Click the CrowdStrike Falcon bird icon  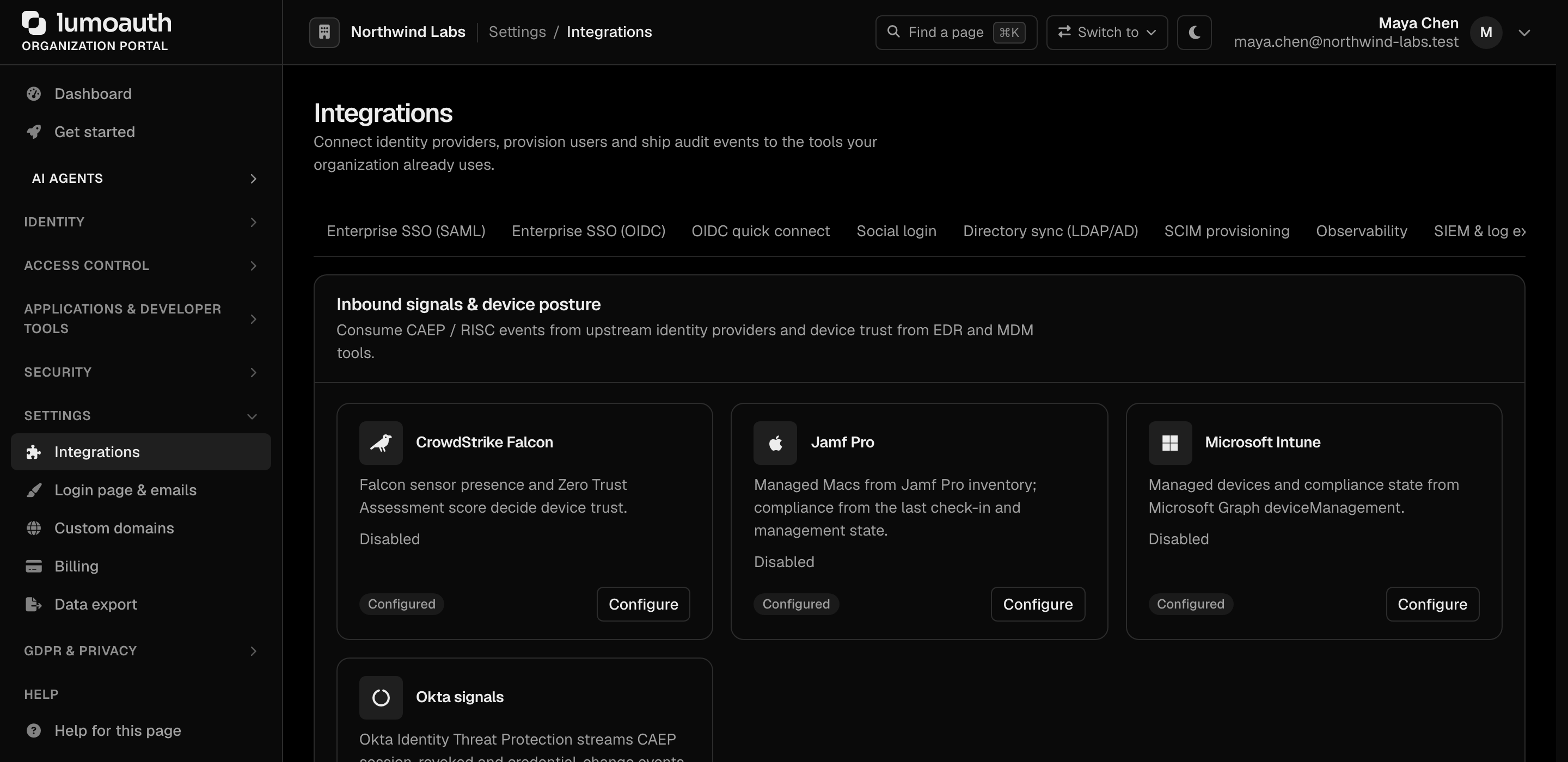point(381,443)
